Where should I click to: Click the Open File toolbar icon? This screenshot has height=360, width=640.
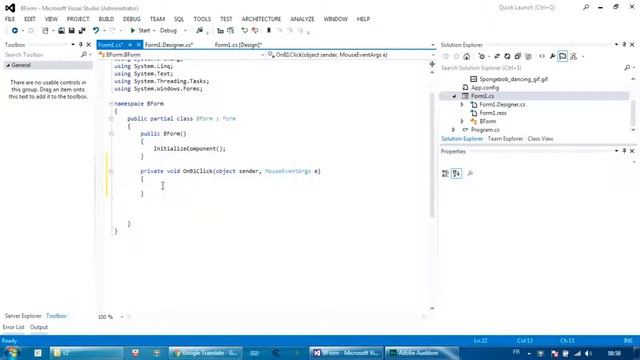coord(61,31)
